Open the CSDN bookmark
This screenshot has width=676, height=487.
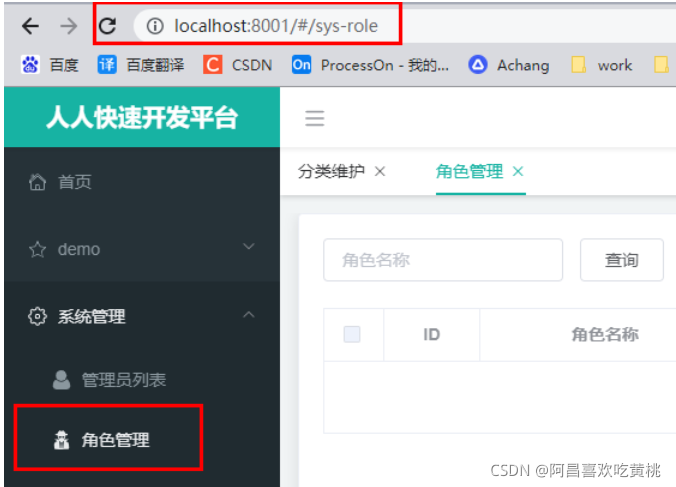(x=238, y=65)
